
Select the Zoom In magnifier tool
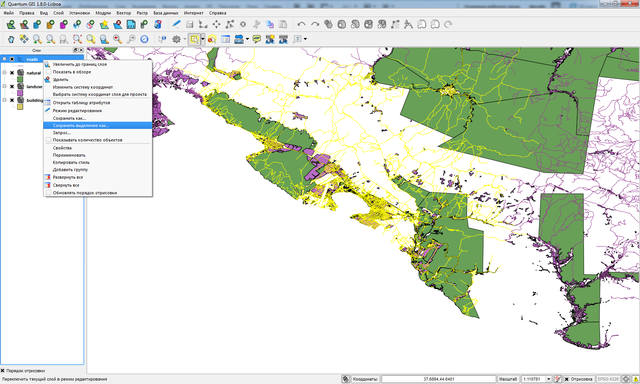click(37, 39)
